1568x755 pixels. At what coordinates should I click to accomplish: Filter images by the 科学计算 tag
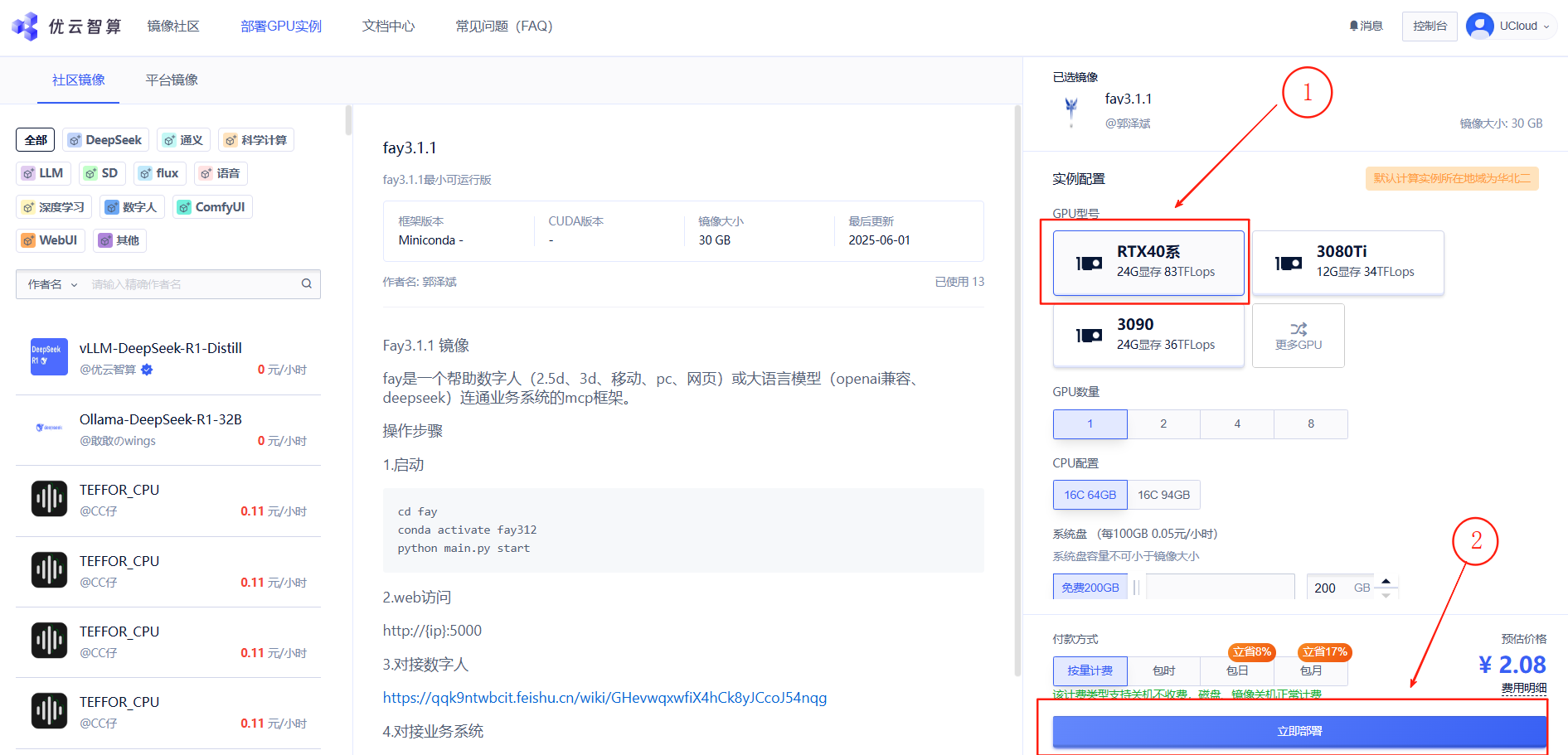(x=256, y=140)
